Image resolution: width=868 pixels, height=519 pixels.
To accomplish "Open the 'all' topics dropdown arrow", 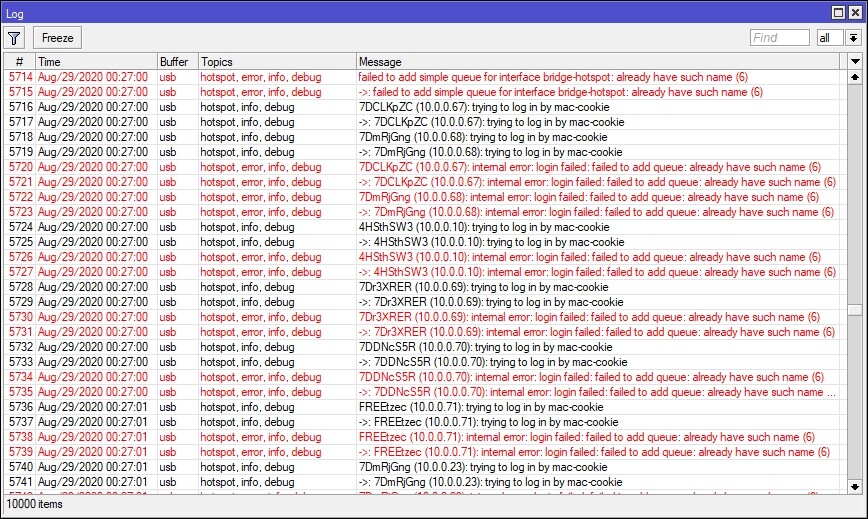I will [853, 38].
